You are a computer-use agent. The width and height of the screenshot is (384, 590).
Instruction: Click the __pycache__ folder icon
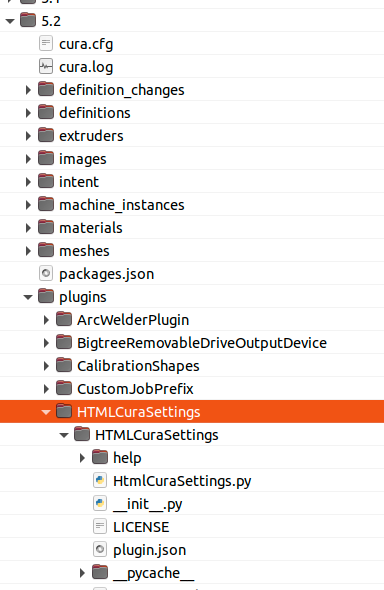100,572
